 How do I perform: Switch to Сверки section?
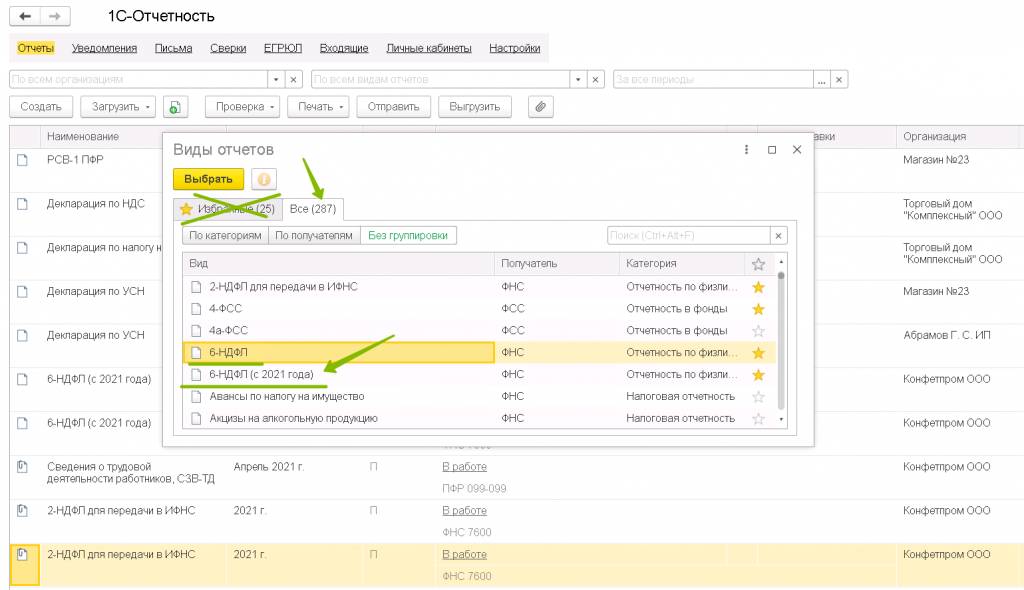coord(228,48)
